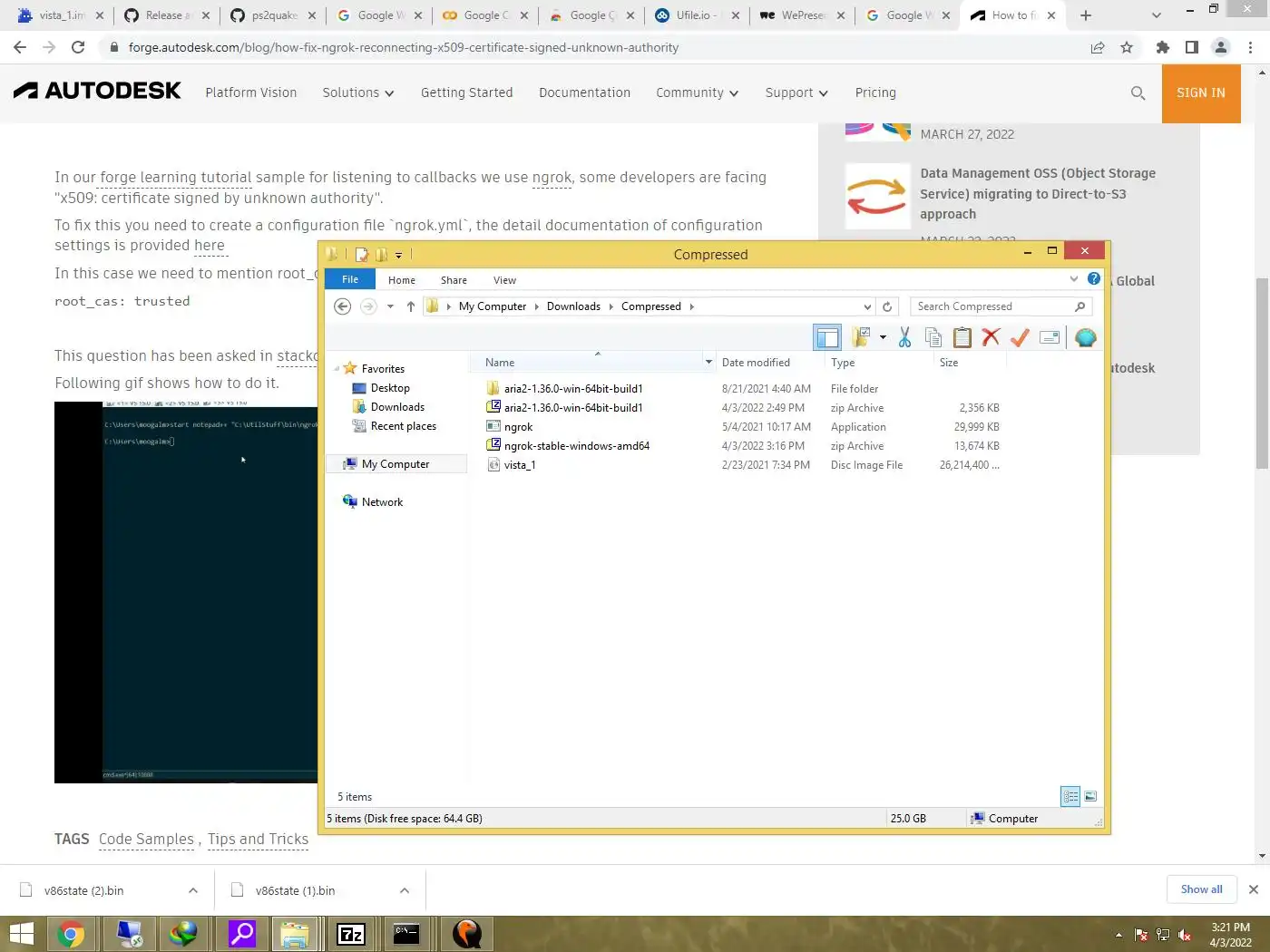Image resolution: width=1270 pixels, height=952 pixels.
Task: Click the orange SIGN IN button
Action: (x=1201, y=92)
